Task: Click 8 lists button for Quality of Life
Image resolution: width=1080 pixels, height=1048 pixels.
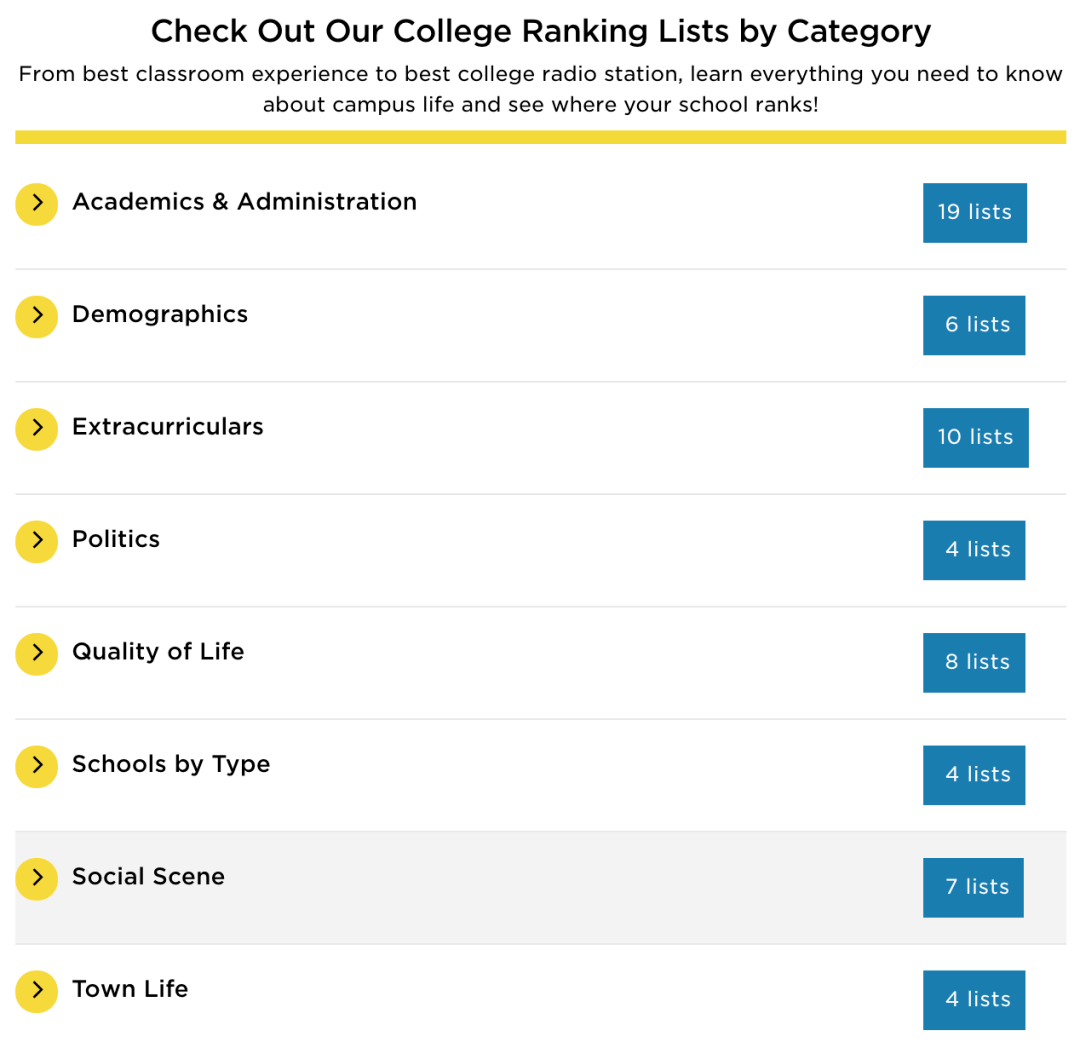Action: coord(974,662)
